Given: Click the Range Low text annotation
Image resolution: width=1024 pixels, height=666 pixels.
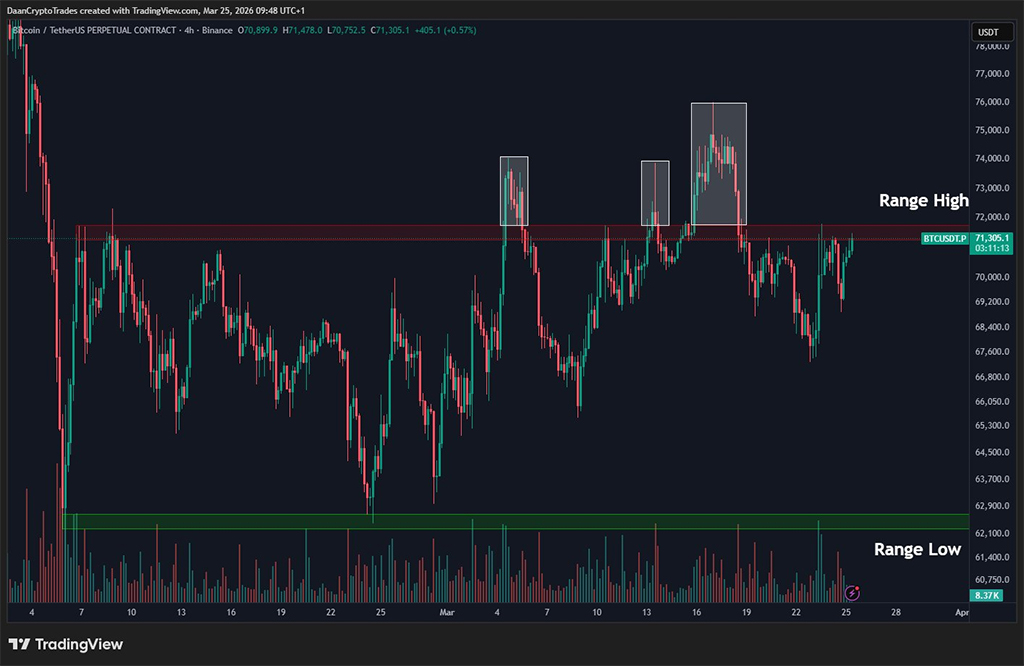Looking at the screenshot, I should 917,549.
